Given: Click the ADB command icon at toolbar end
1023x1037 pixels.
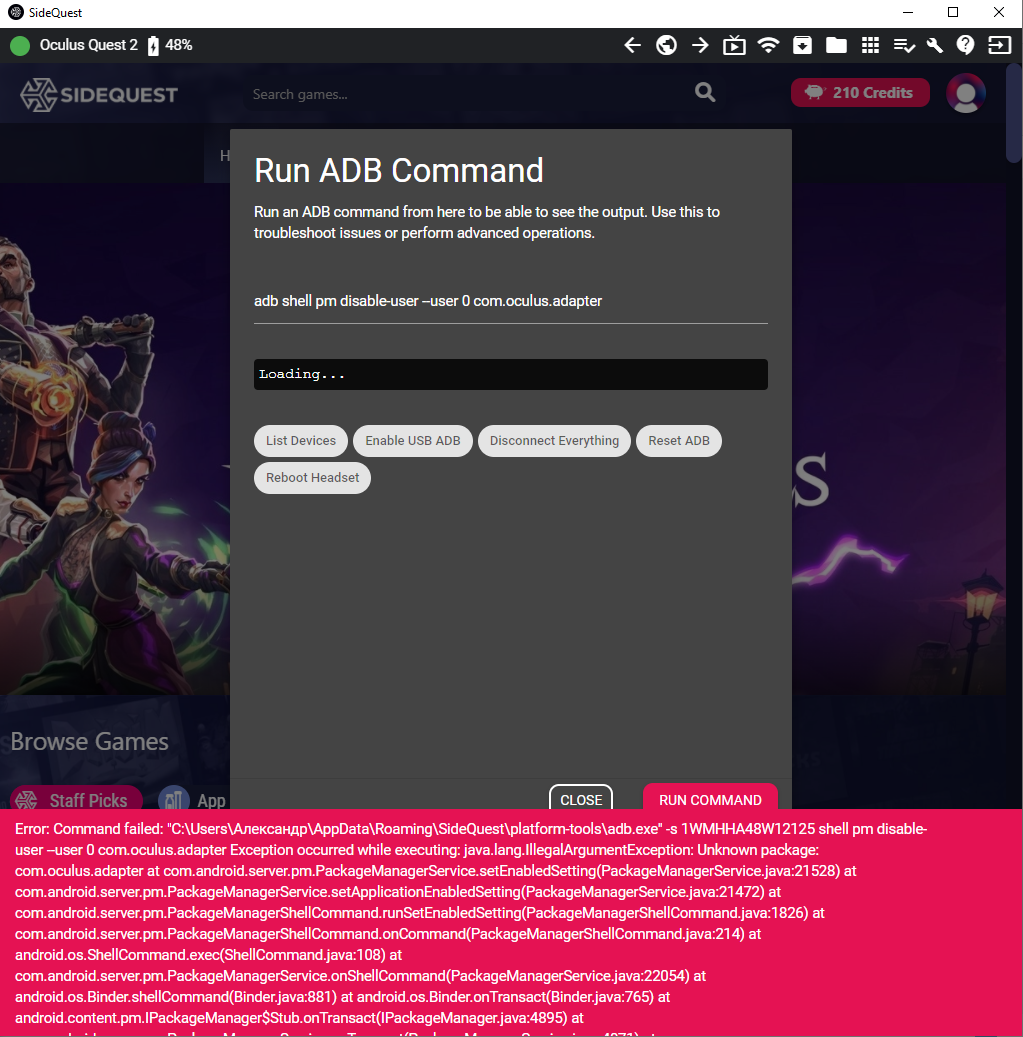Looking at the screenshot, I should pos(999,45).
